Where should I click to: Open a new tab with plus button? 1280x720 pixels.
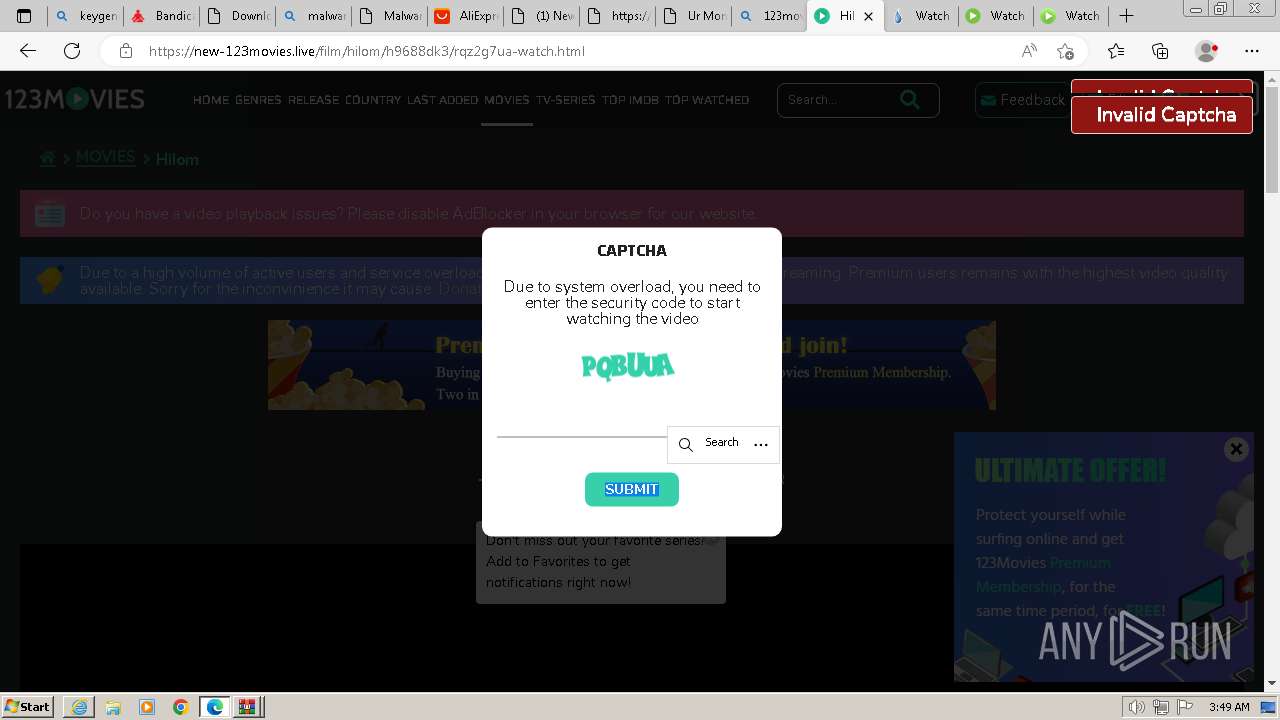1126,16
